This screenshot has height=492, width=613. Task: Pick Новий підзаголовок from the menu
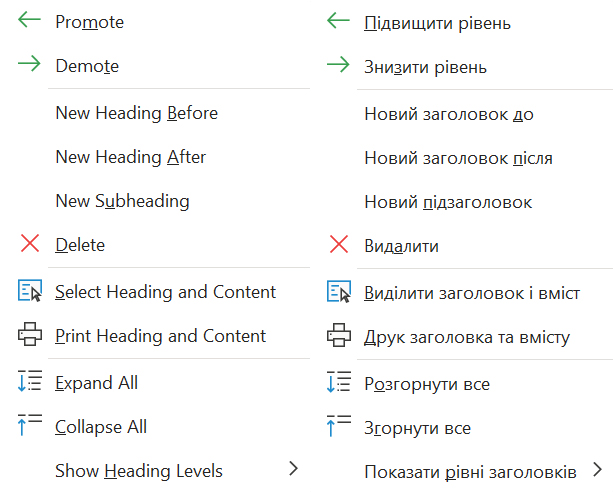448,202
